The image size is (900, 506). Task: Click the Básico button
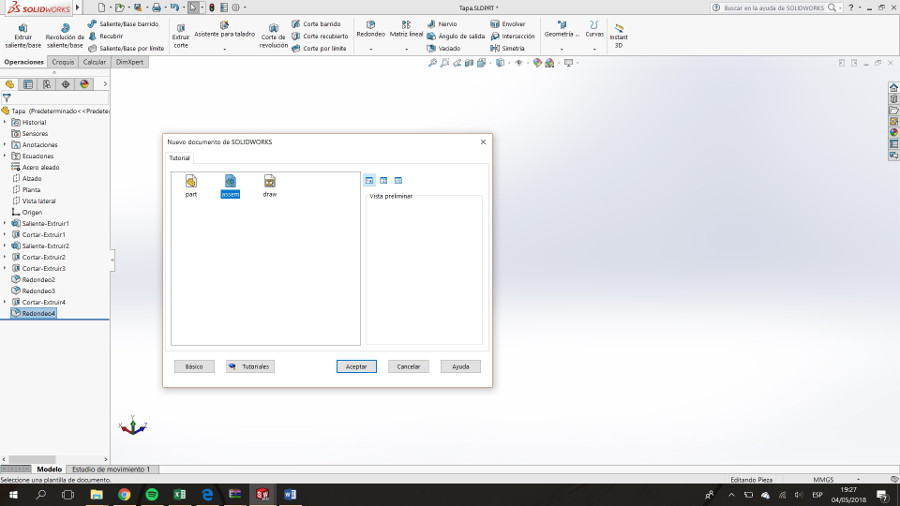(x=194, y=367)
